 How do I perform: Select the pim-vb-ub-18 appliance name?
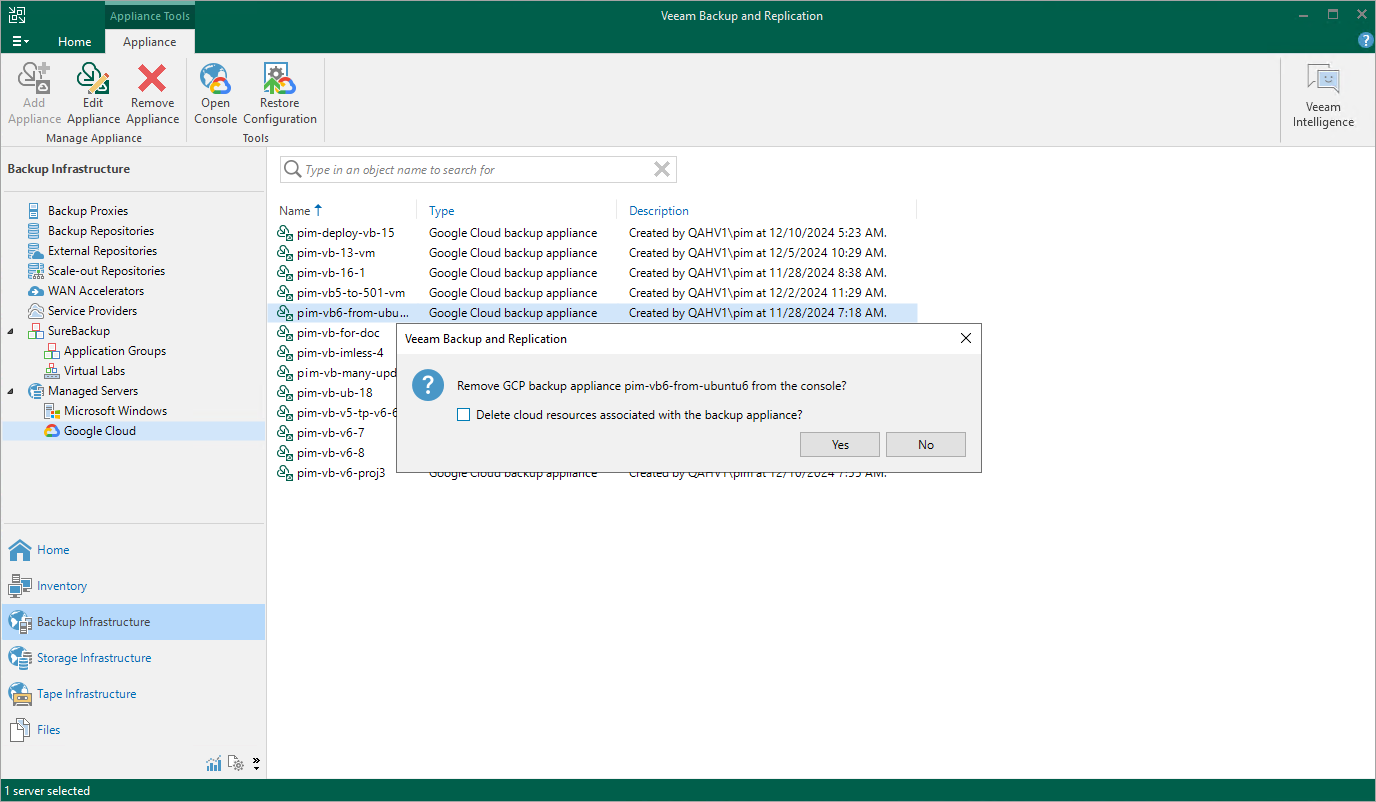coord(335,393)
